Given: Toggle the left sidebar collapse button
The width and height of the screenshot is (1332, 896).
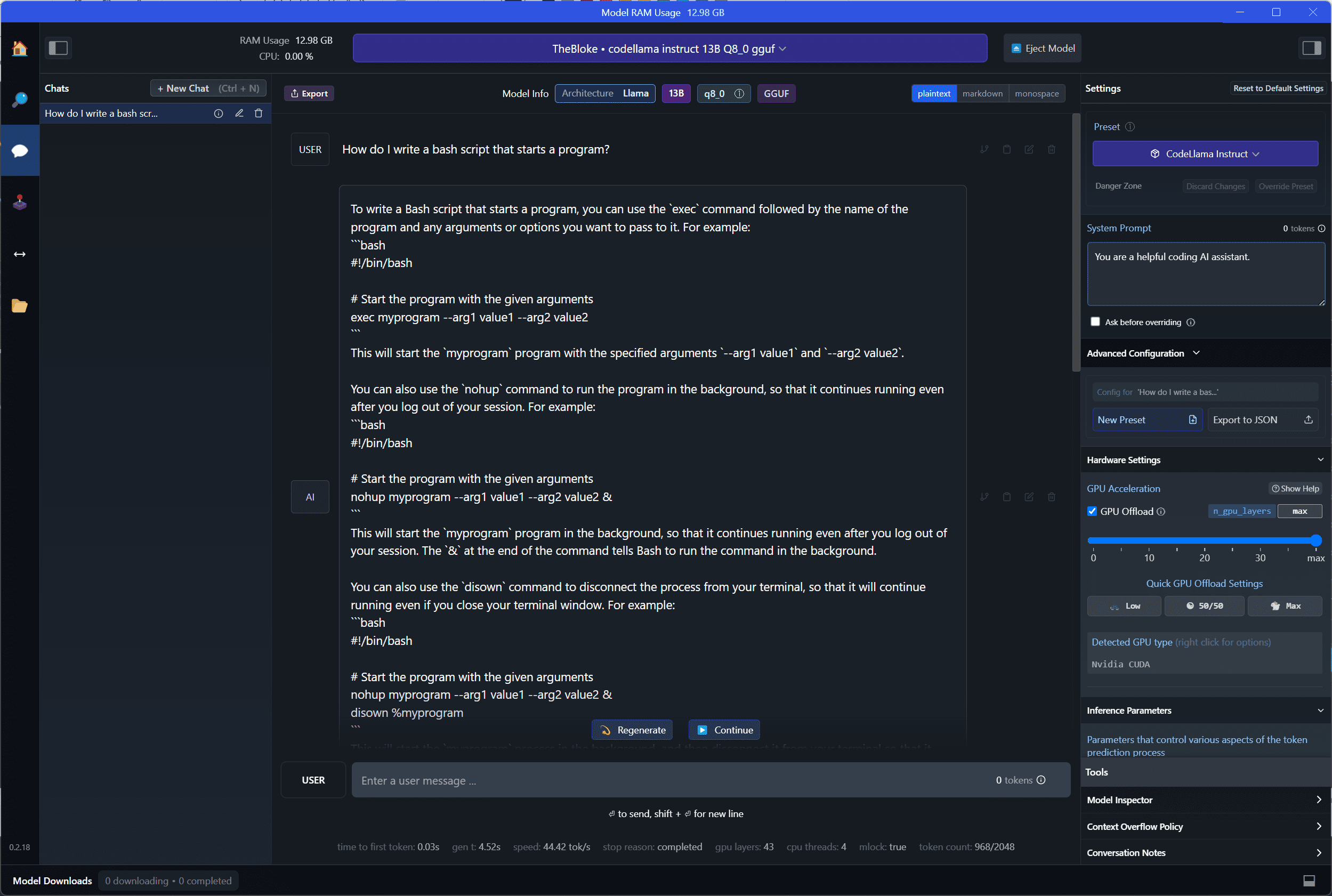Looking at the screenshot, I should [x=58, y=48].
